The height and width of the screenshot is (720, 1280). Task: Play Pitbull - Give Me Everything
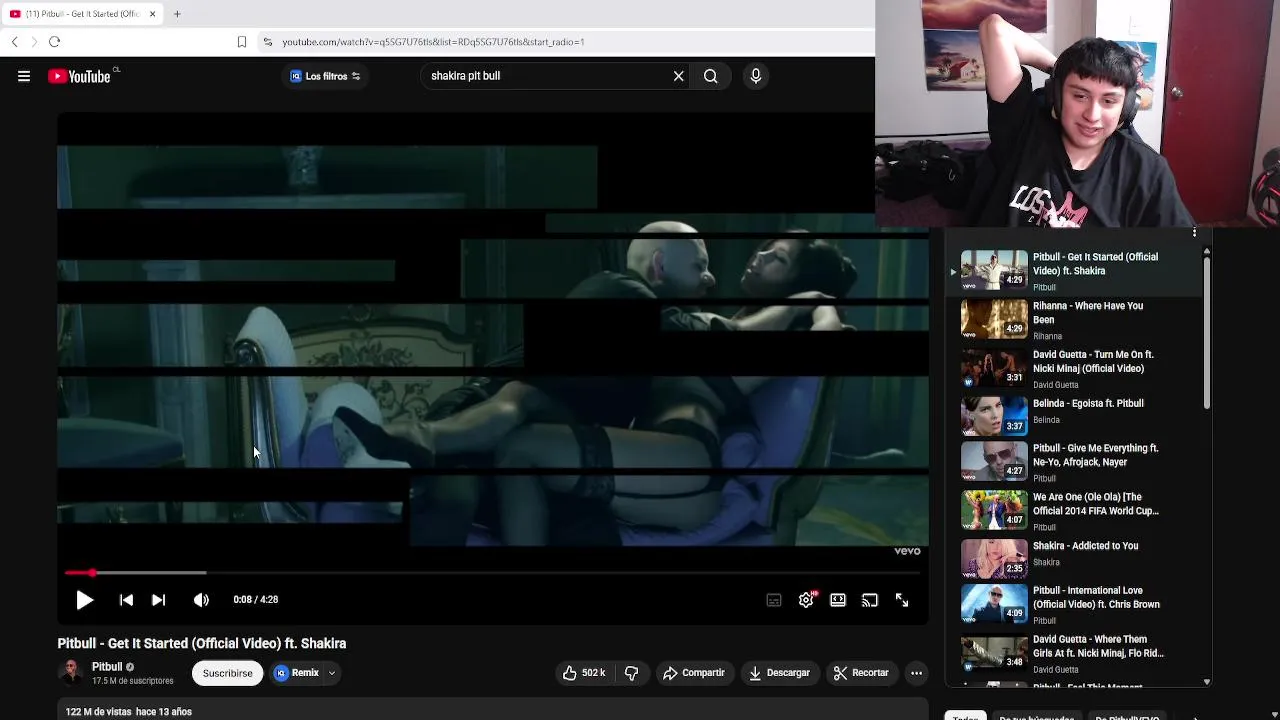[x=1073, y=462]
